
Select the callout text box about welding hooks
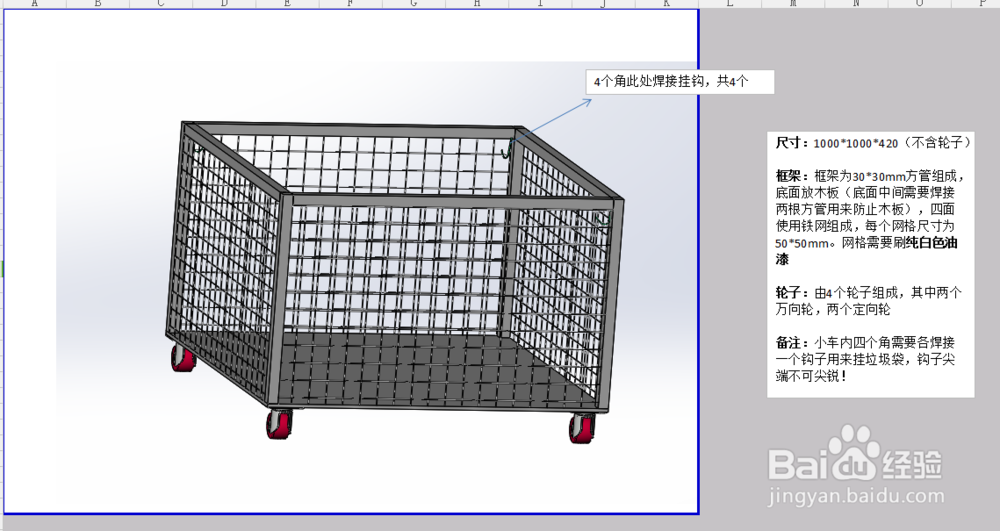click(680, 82)
